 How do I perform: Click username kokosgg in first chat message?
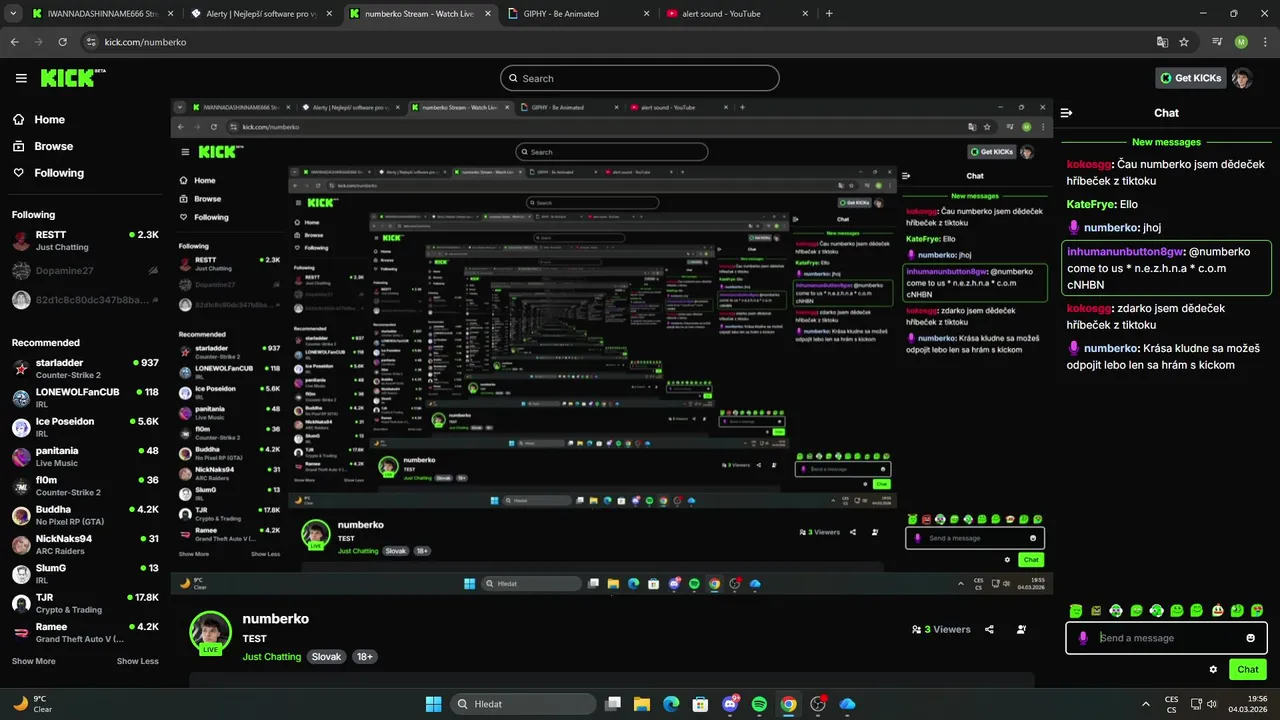click(1089, 164)
